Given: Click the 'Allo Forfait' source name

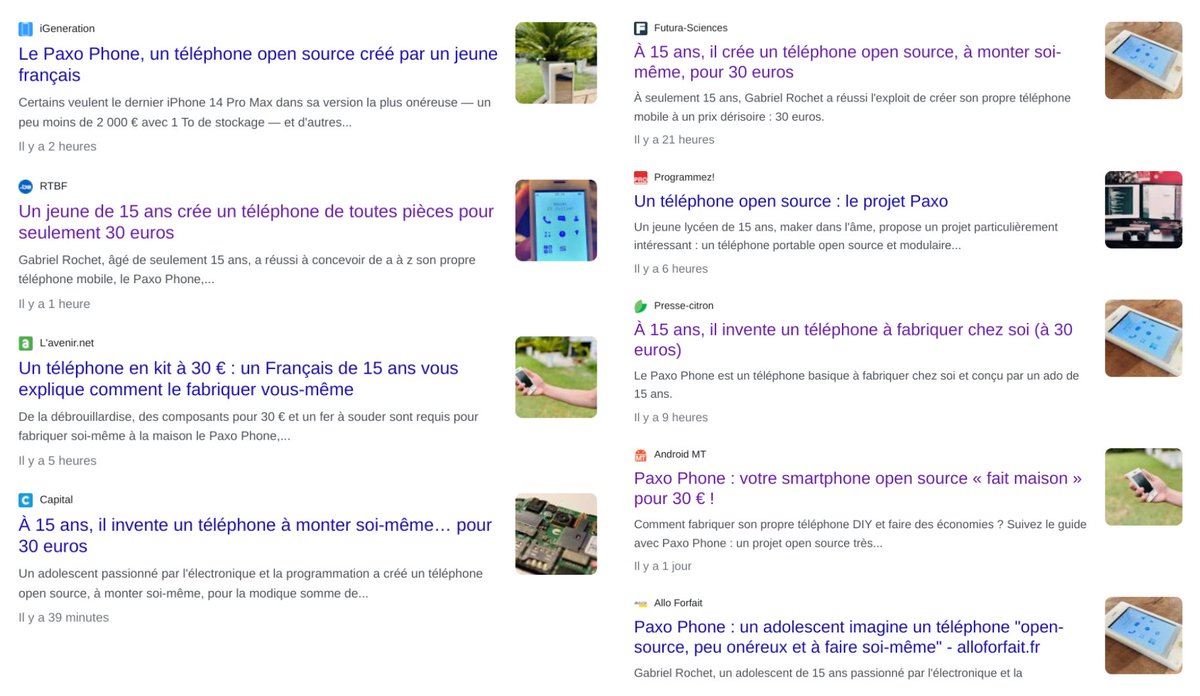Looking at the screenshot, I should click(678, 604).
